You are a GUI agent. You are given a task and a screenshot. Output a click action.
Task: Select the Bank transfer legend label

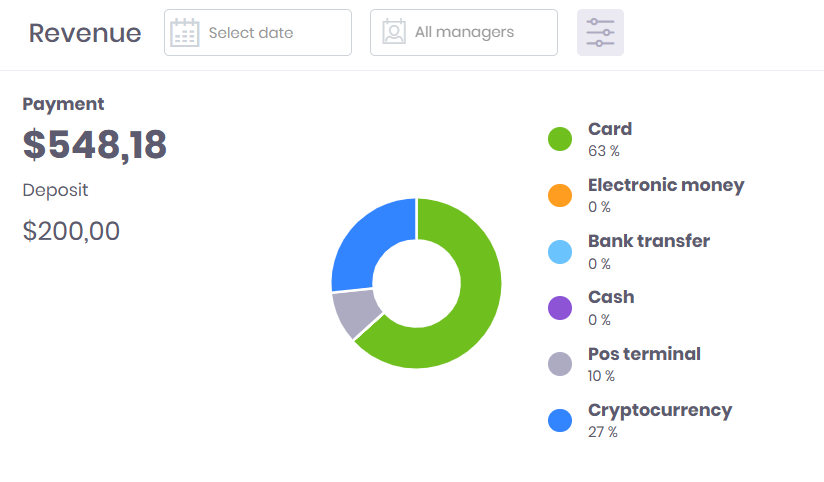point(649,241)
